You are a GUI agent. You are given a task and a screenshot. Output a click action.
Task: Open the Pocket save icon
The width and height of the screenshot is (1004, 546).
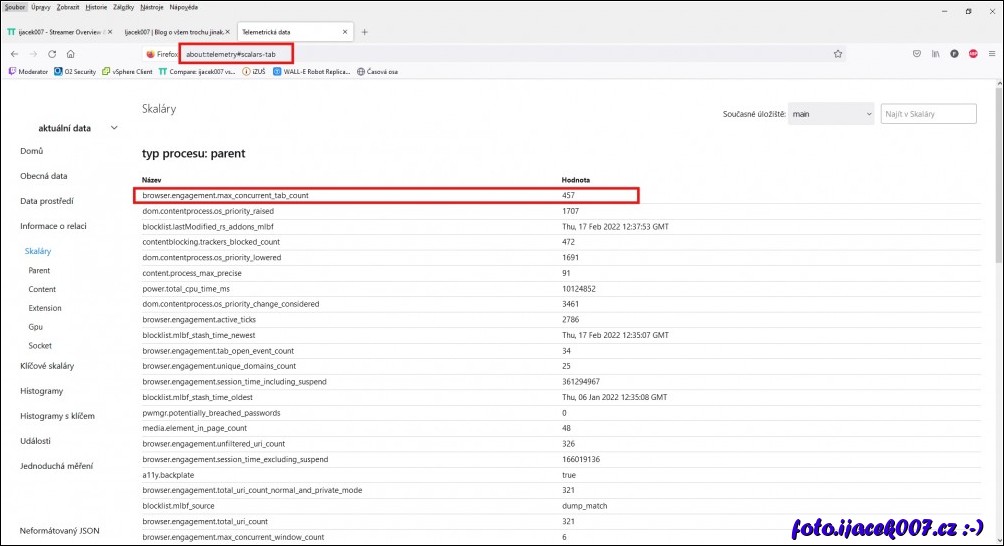pos(917,54)
